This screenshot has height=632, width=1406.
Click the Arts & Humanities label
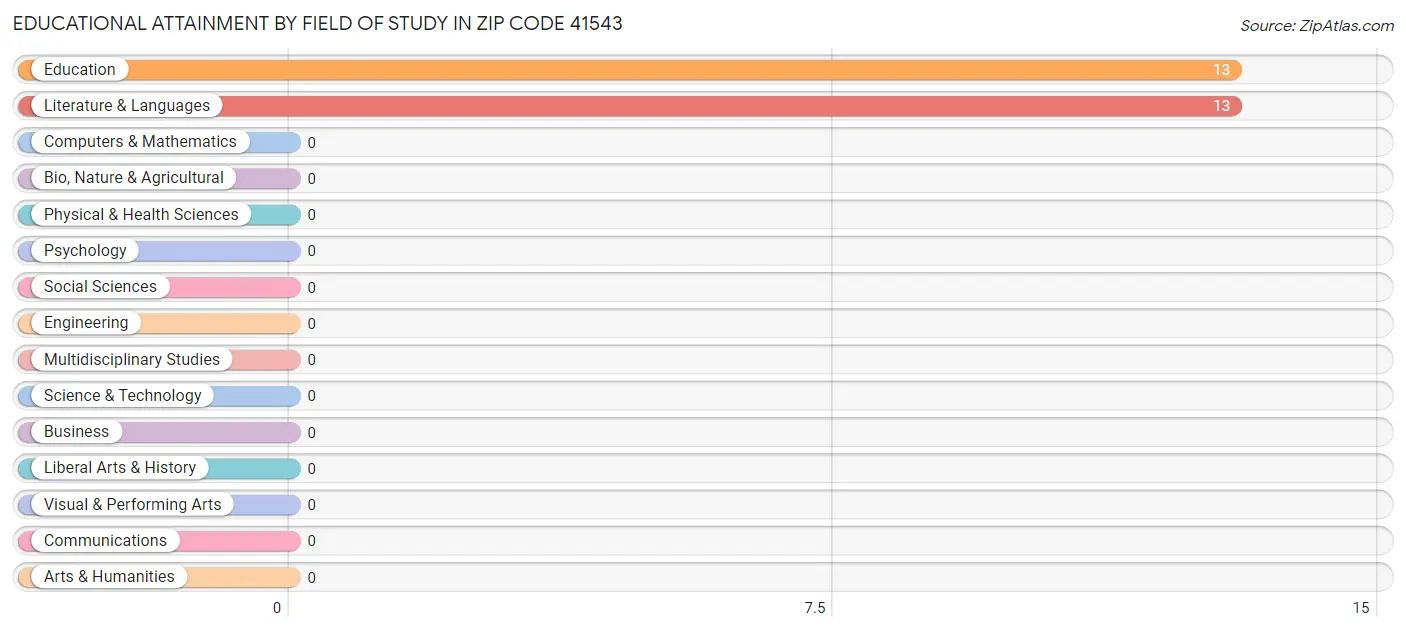coord(109,577)
